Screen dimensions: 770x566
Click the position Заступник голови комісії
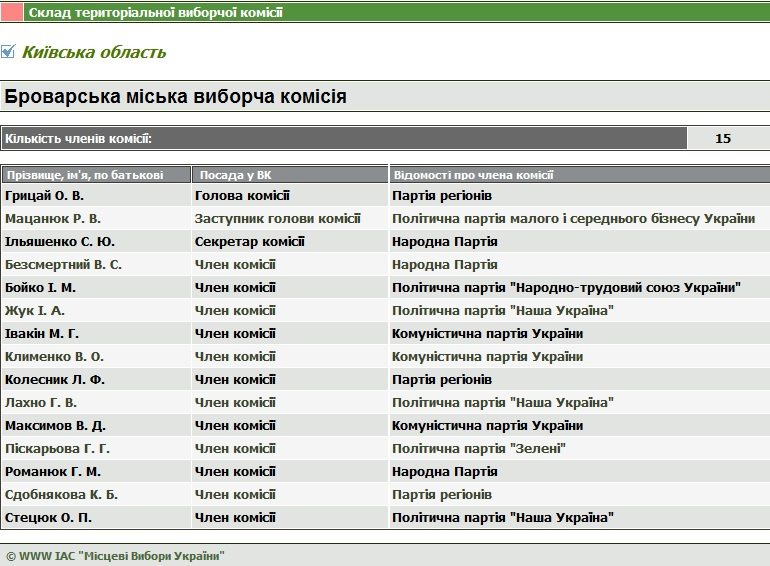point(277,219)
